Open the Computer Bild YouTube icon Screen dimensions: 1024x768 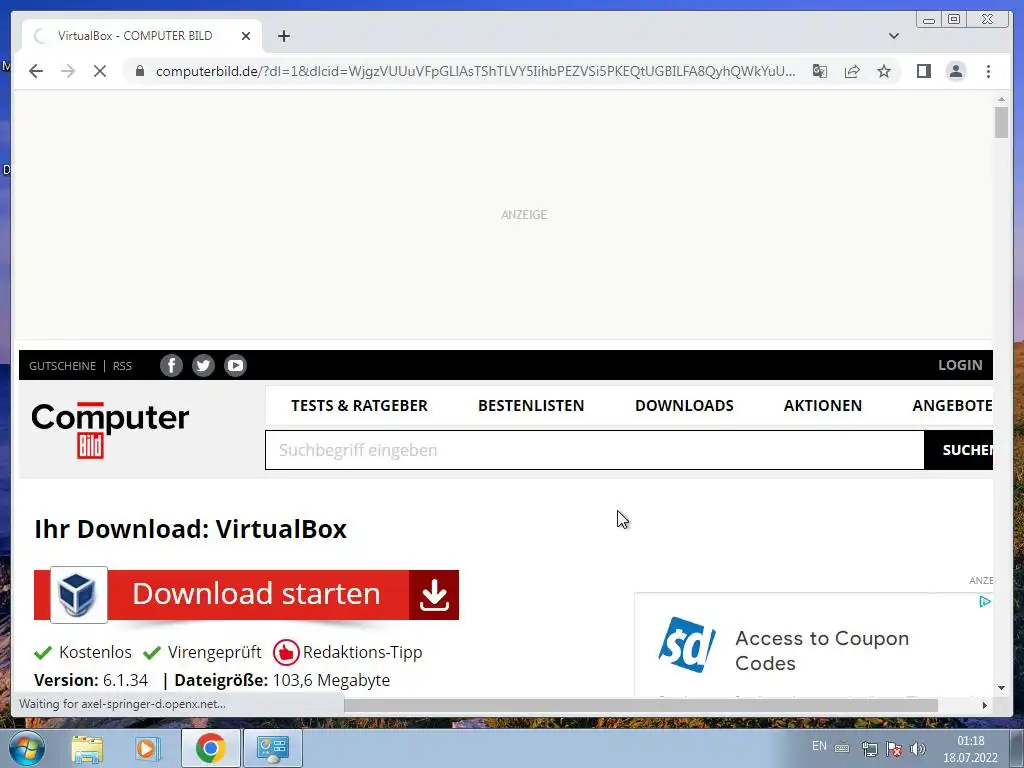coord(235,365)
